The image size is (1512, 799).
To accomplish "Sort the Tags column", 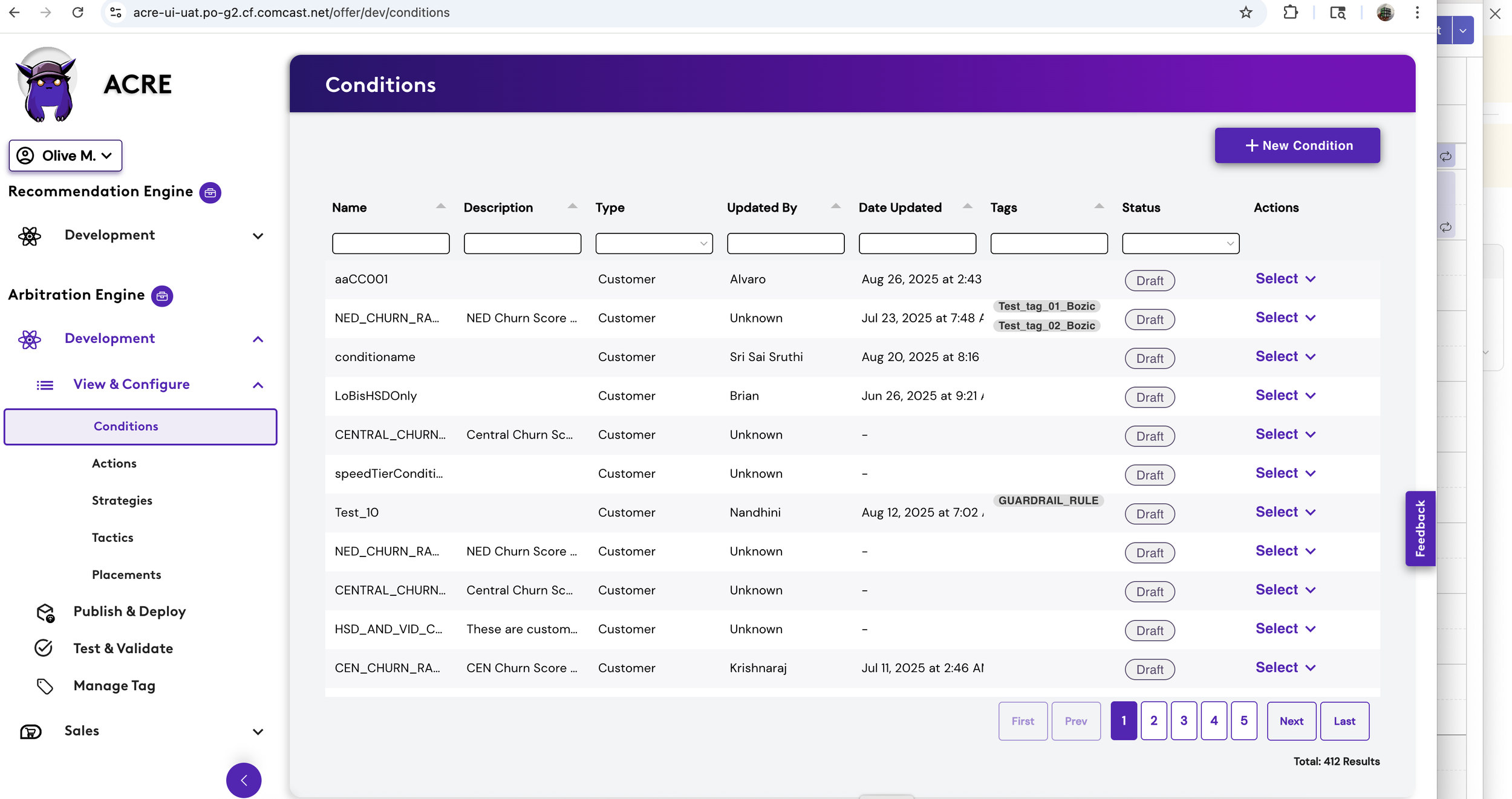I will click(1099, 207).
